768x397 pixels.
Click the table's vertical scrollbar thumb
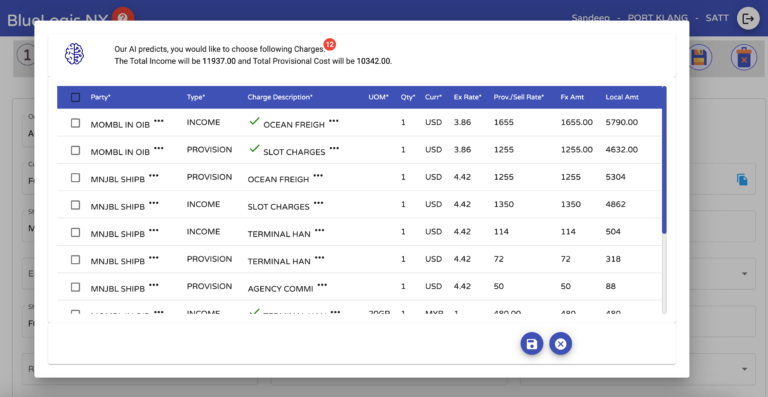pos(664,160)
